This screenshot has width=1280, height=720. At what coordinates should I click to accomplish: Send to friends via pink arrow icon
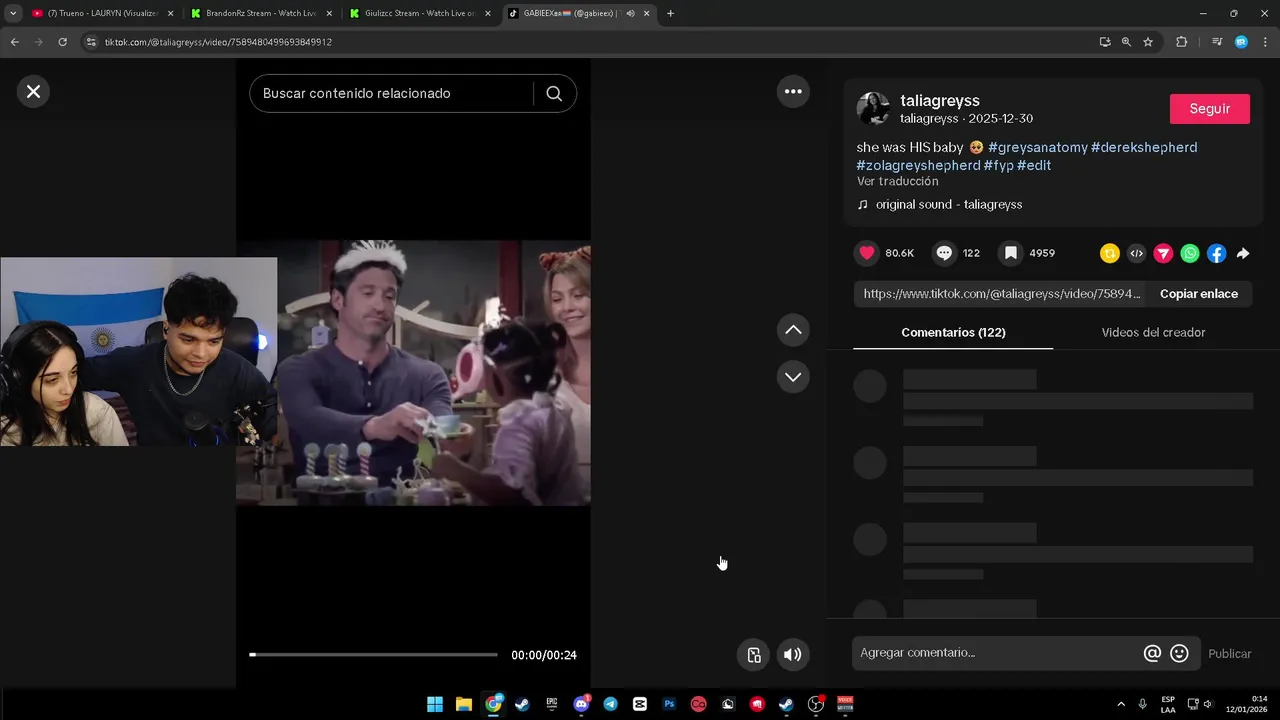coord(1163,254)
